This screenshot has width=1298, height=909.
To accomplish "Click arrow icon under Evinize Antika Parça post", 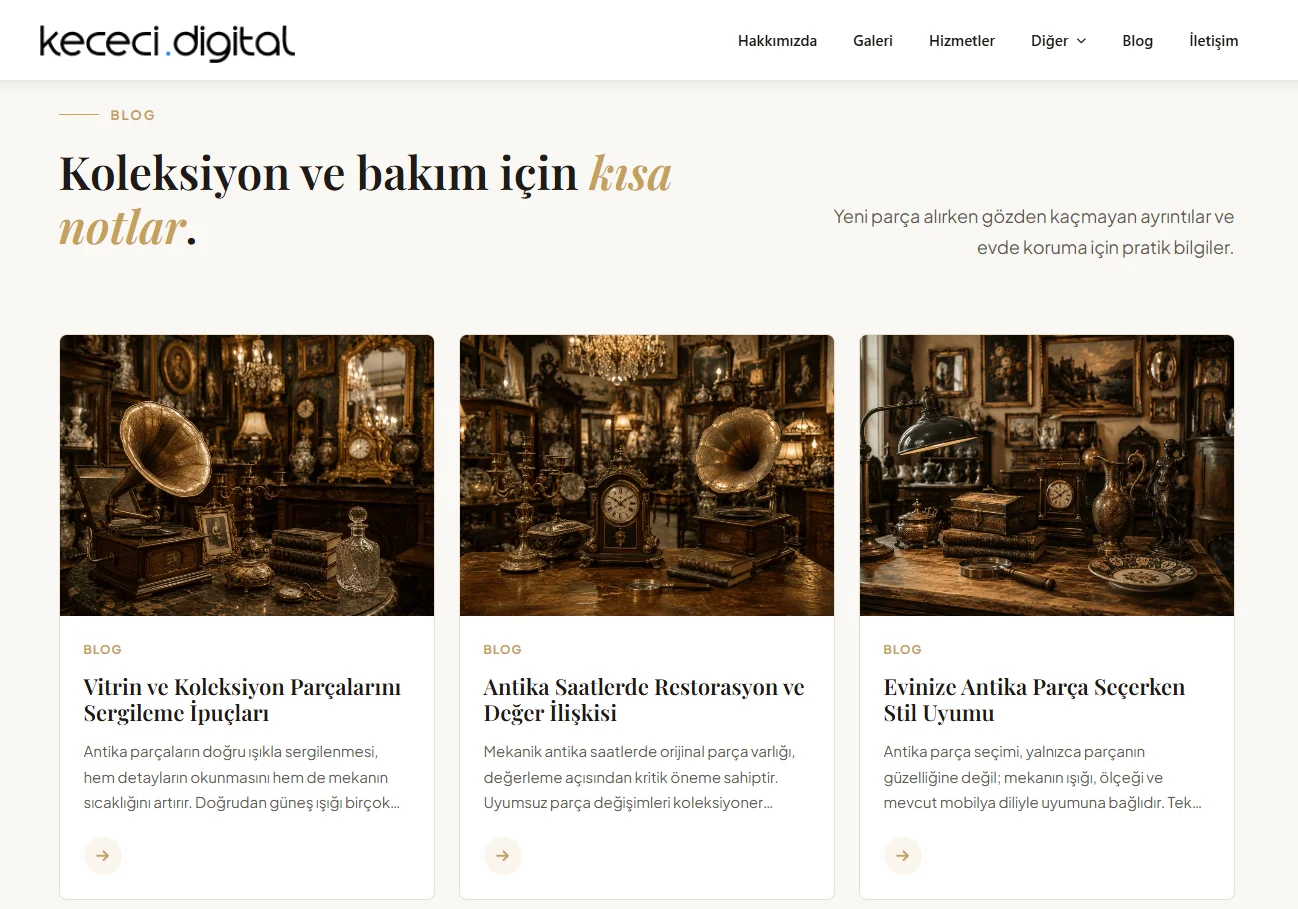I will pos(903,856).
